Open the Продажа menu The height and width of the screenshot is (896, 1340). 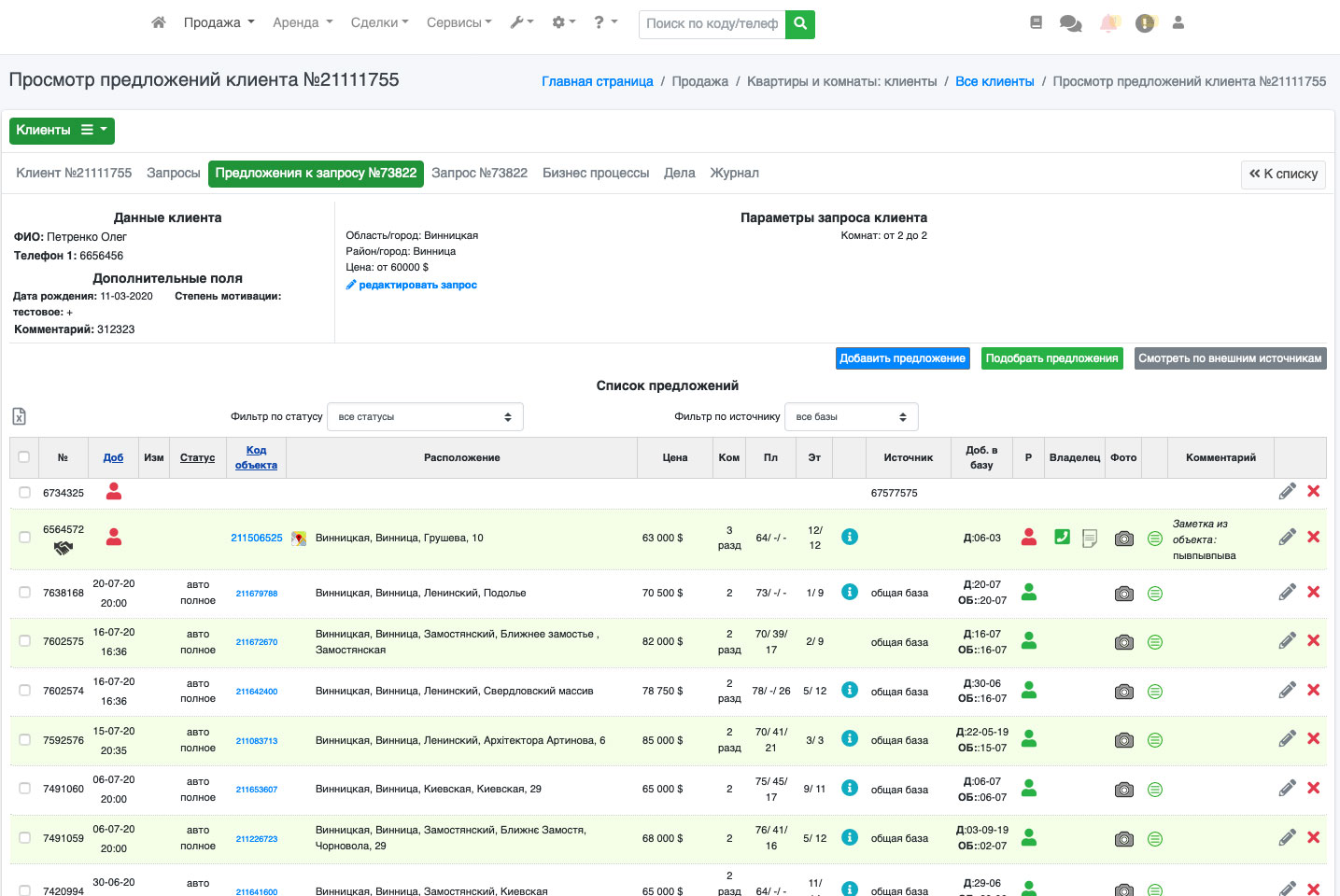click(219, 22)
